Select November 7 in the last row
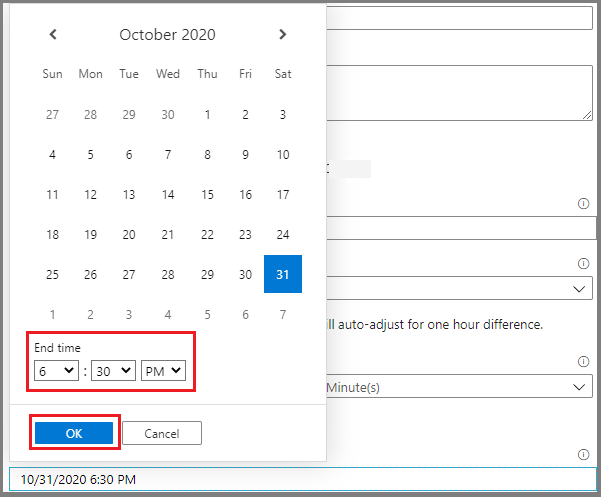601x497 pixels. [283, 314]
